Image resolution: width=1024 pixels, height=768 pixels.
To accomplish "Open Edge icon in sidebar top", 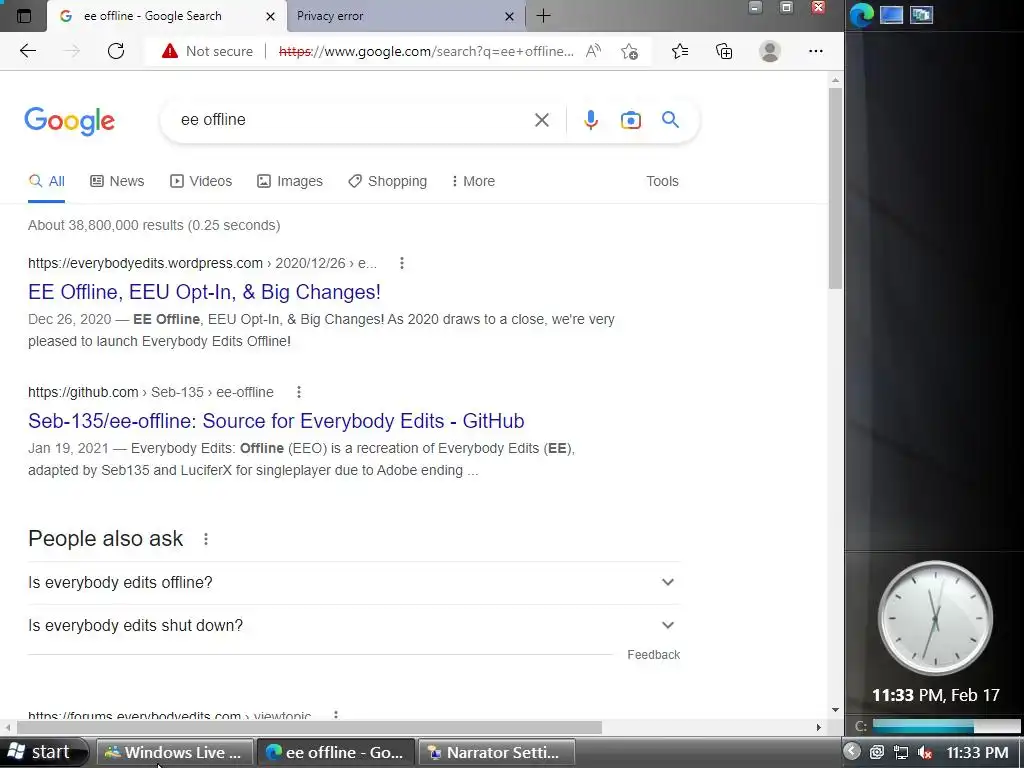I will 862,14.
